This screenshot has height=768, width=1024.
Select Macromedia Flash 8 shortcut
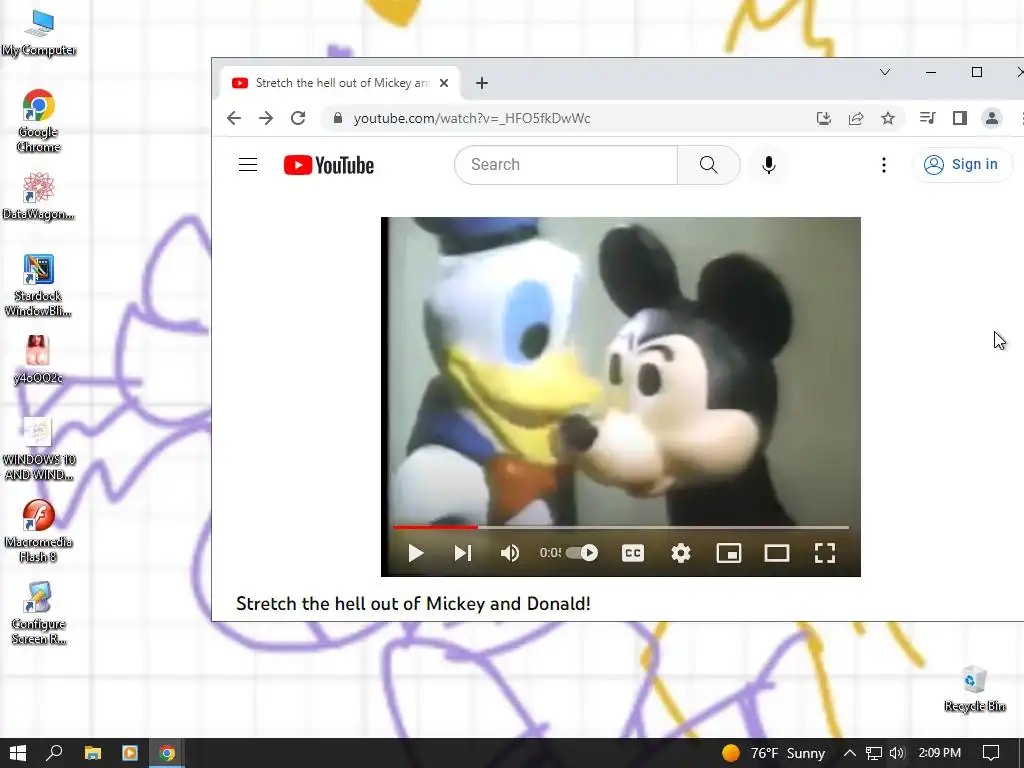[x=39, y=532]
